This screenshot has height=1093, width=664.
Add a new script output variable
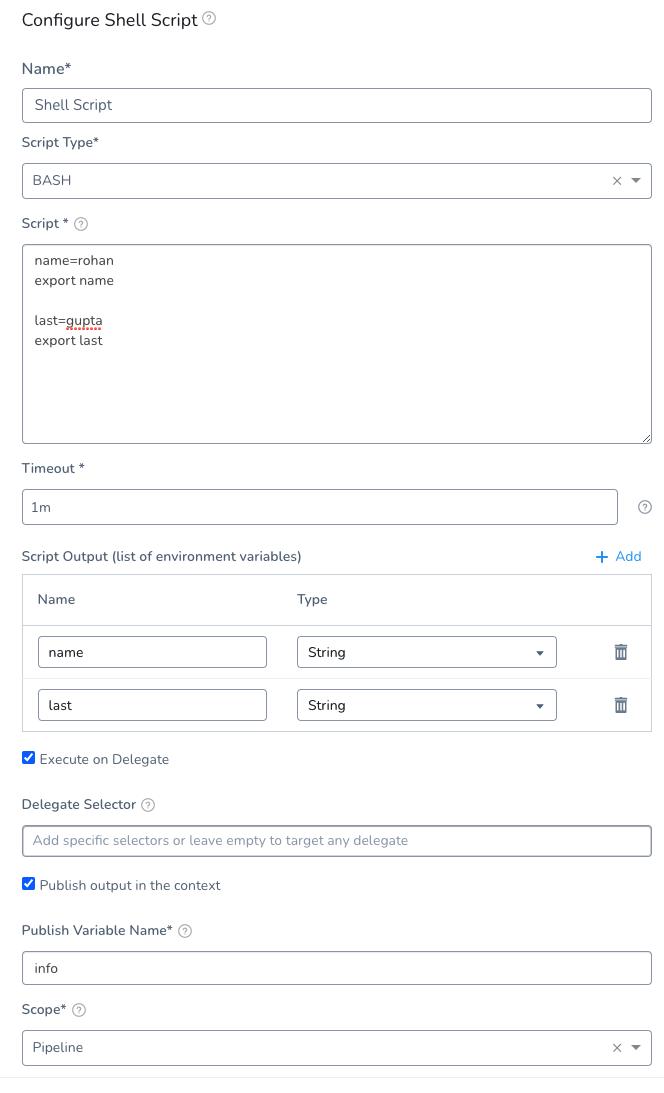618,556
